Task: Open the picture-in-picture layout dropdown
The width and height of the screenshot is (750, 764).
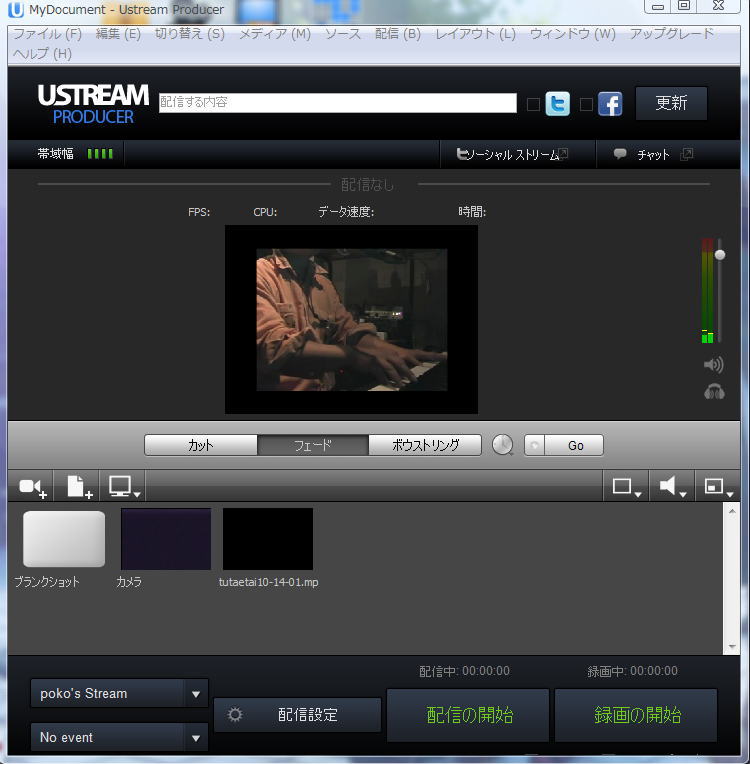Action: click(x=718, y=487)
